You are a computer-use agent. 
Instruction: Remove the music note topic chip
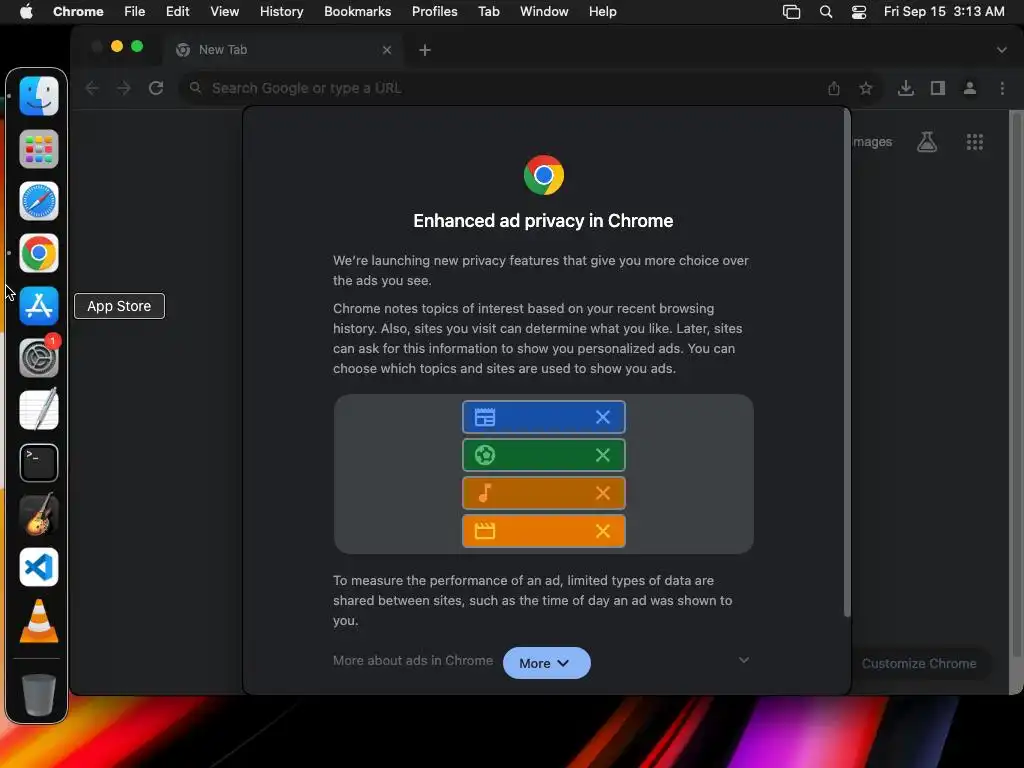tap(603, 492)
